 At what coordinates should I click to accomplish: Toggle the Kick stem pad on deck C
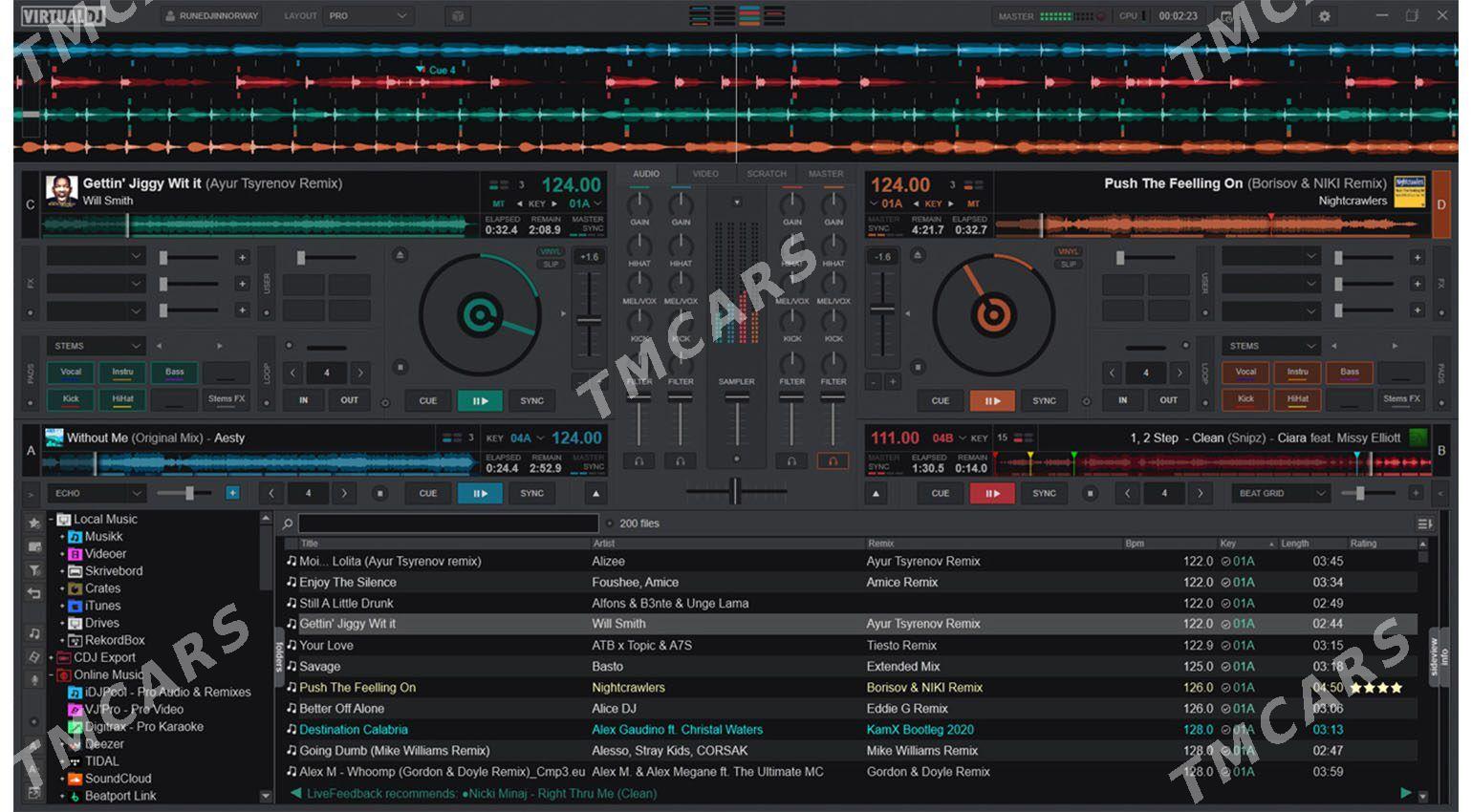click(x=71, y=399)
